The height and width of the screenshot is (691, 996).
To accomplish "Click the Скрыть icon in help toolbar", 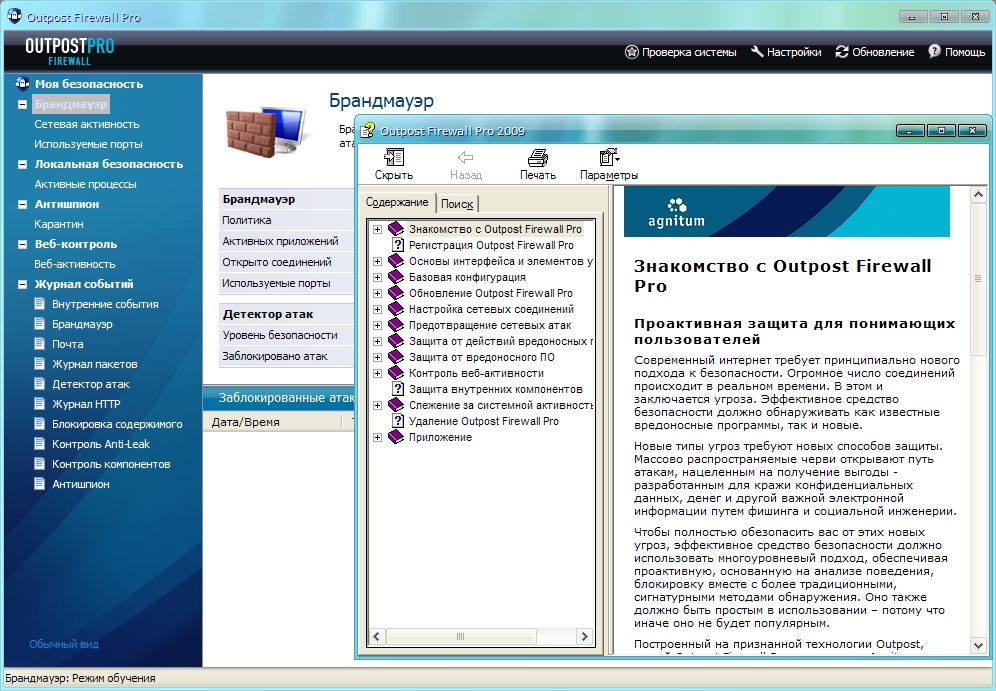I will pyautogui.click(x=394, y=158).
